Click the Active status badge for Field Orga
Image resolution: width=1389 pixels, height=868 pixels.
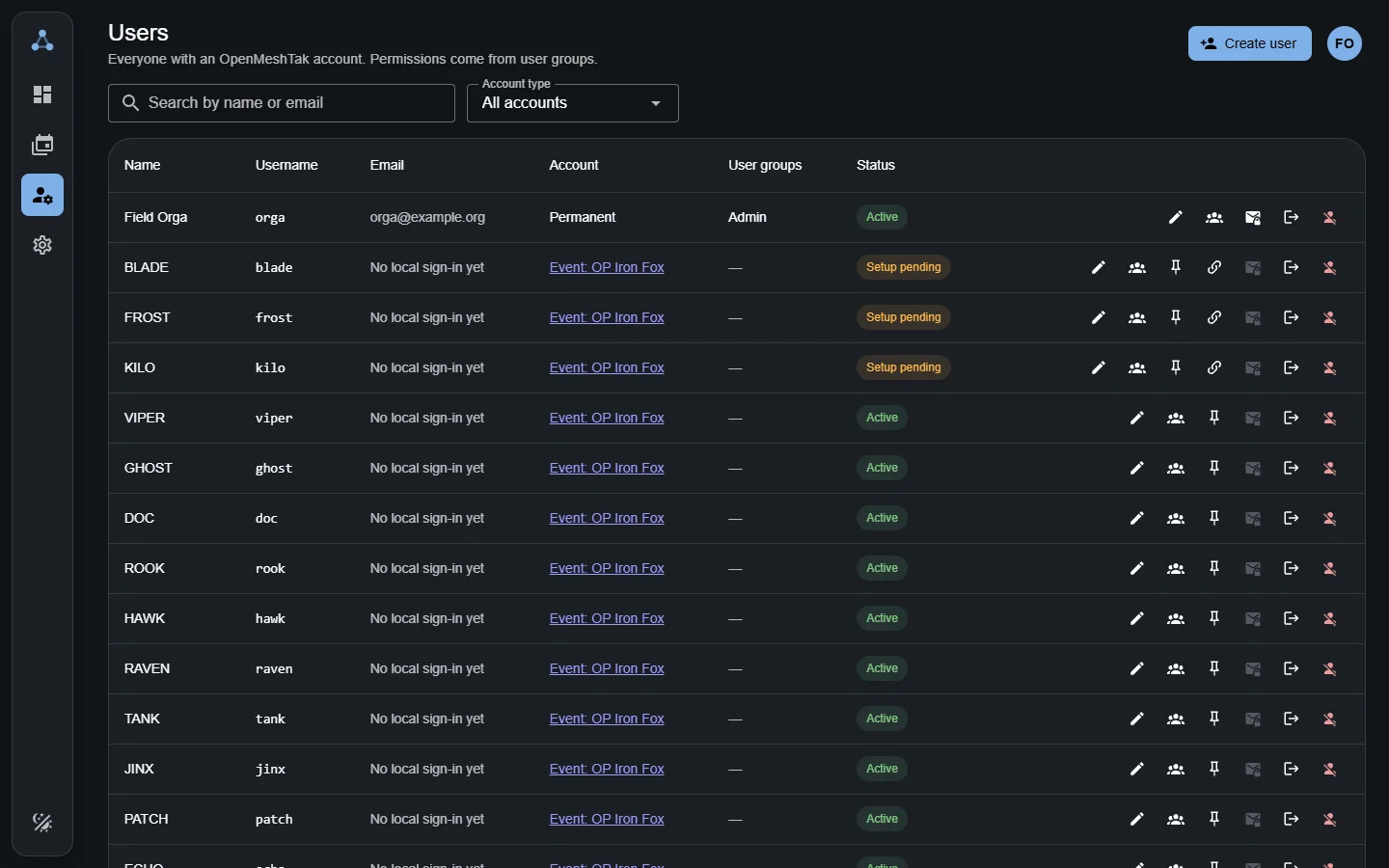point(883,218)
